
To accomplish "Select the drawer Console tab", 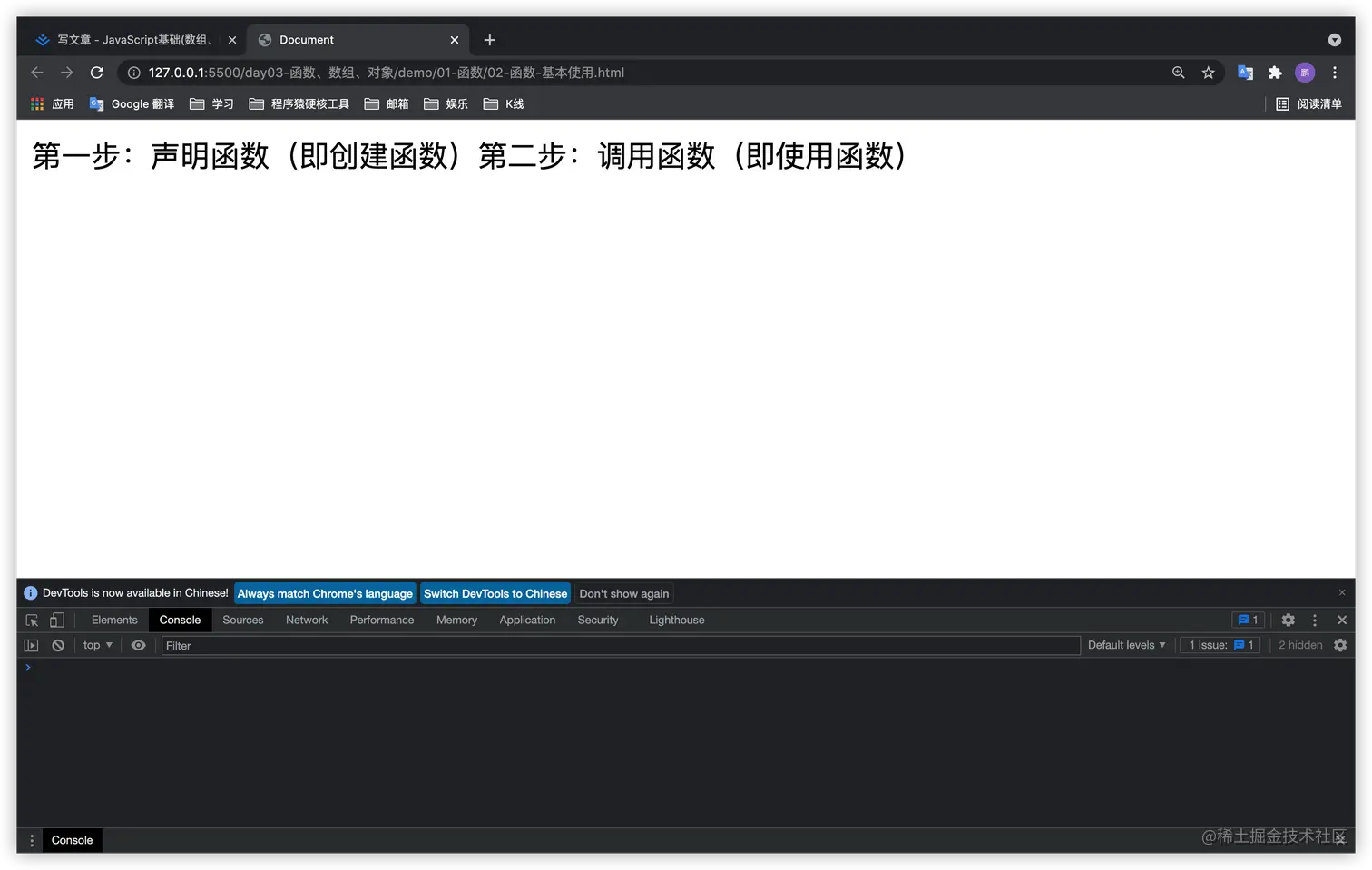I will click(x=72, y=841).
